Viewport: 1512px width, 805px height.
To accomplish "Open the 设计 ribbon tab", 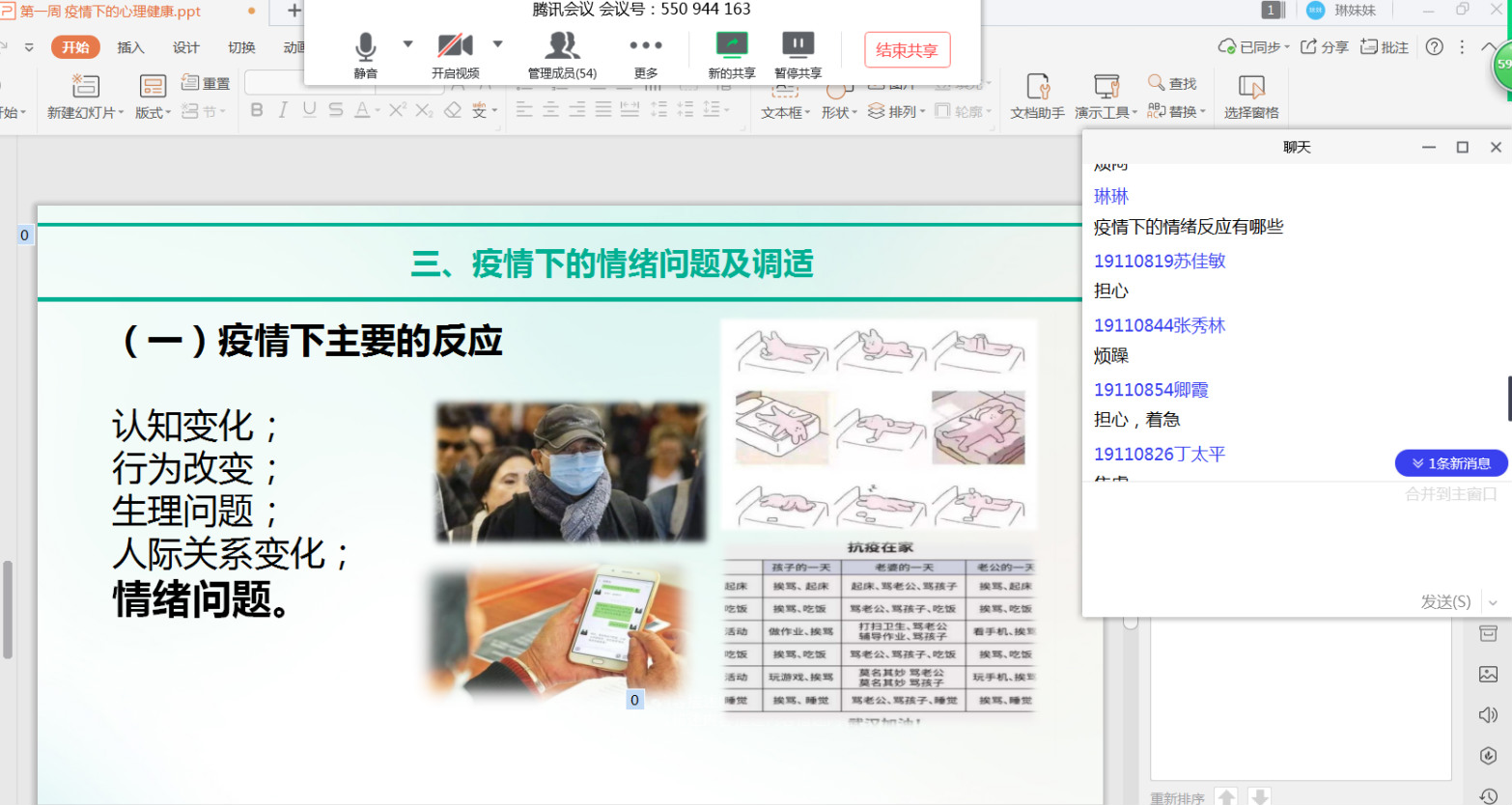I will (185, 47).
